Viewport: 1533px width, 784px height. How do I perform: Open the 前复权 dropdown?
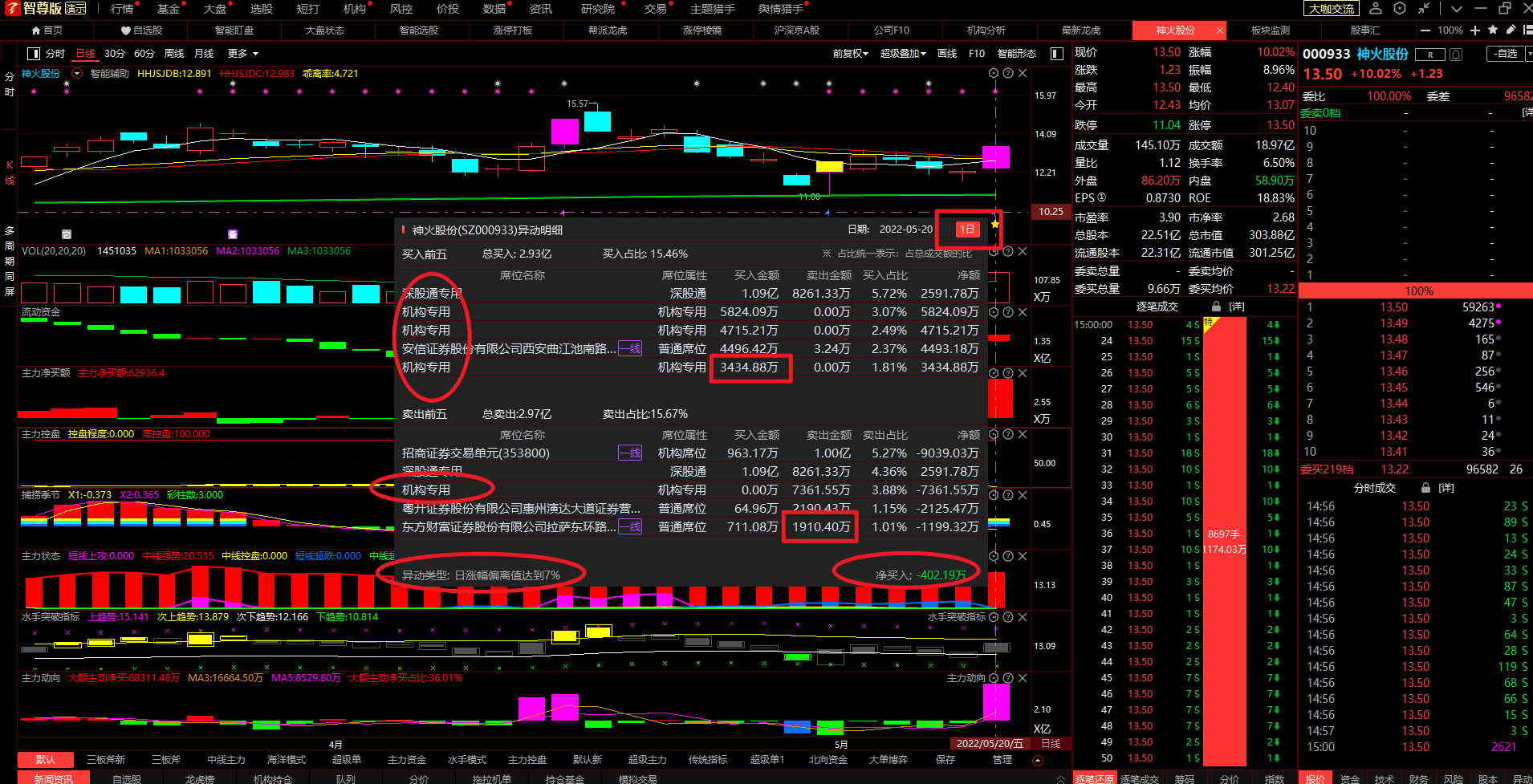(x=850, y=54)
